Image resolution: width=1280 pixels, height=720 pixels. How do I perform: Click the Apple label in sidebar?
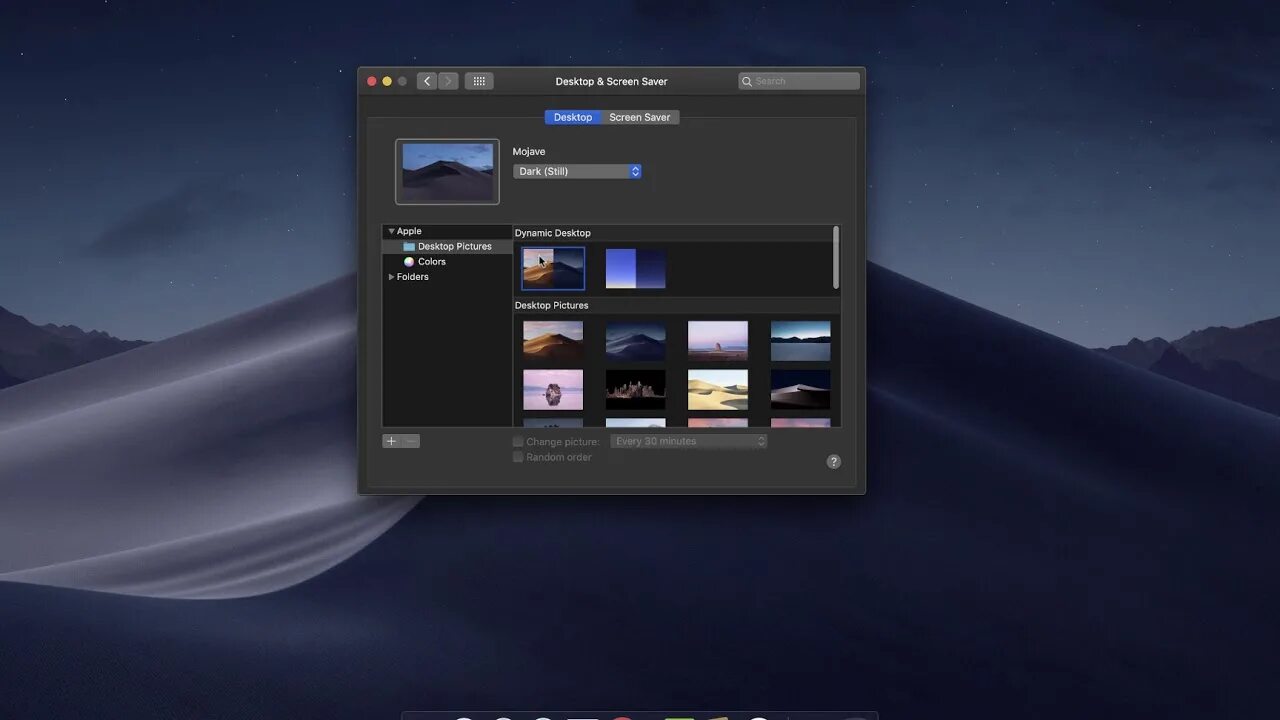(x=409, y=231)
